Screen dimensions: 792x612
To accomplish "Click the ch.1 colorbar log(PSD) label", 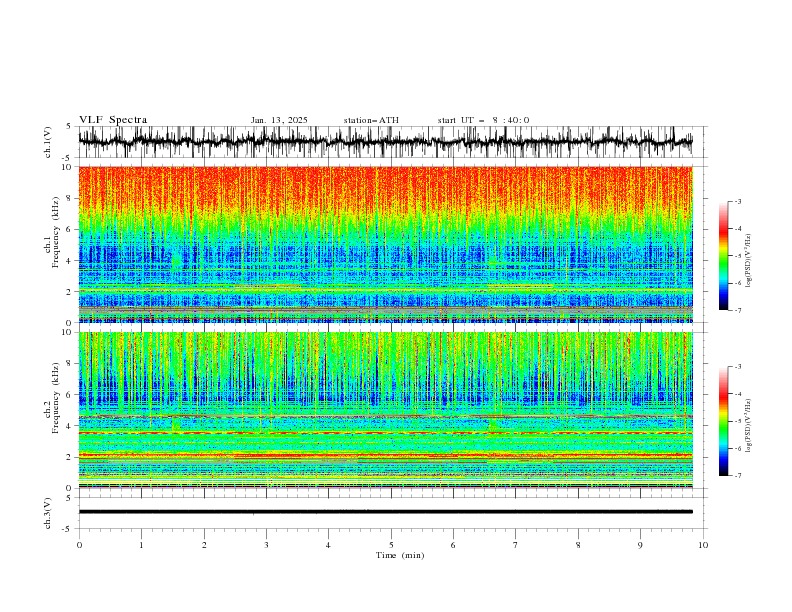I will (749, 261).
